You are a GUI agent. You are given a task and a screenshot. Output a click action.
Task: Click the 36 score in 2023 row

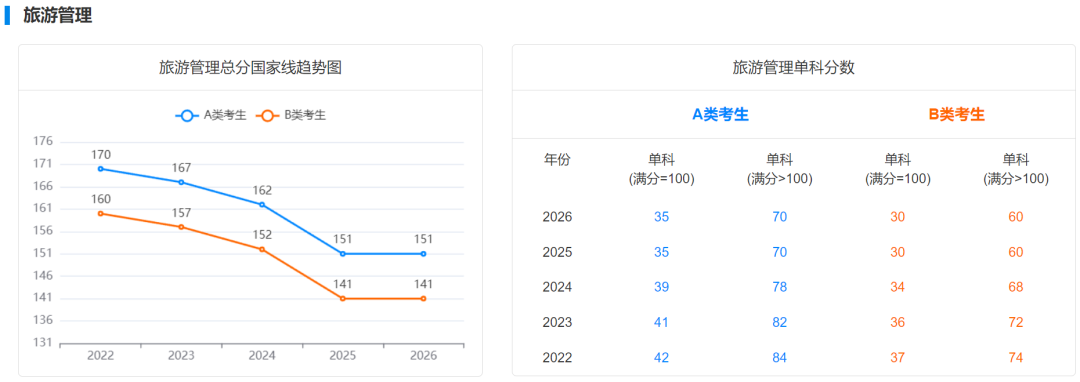click(x=897, y=322)
